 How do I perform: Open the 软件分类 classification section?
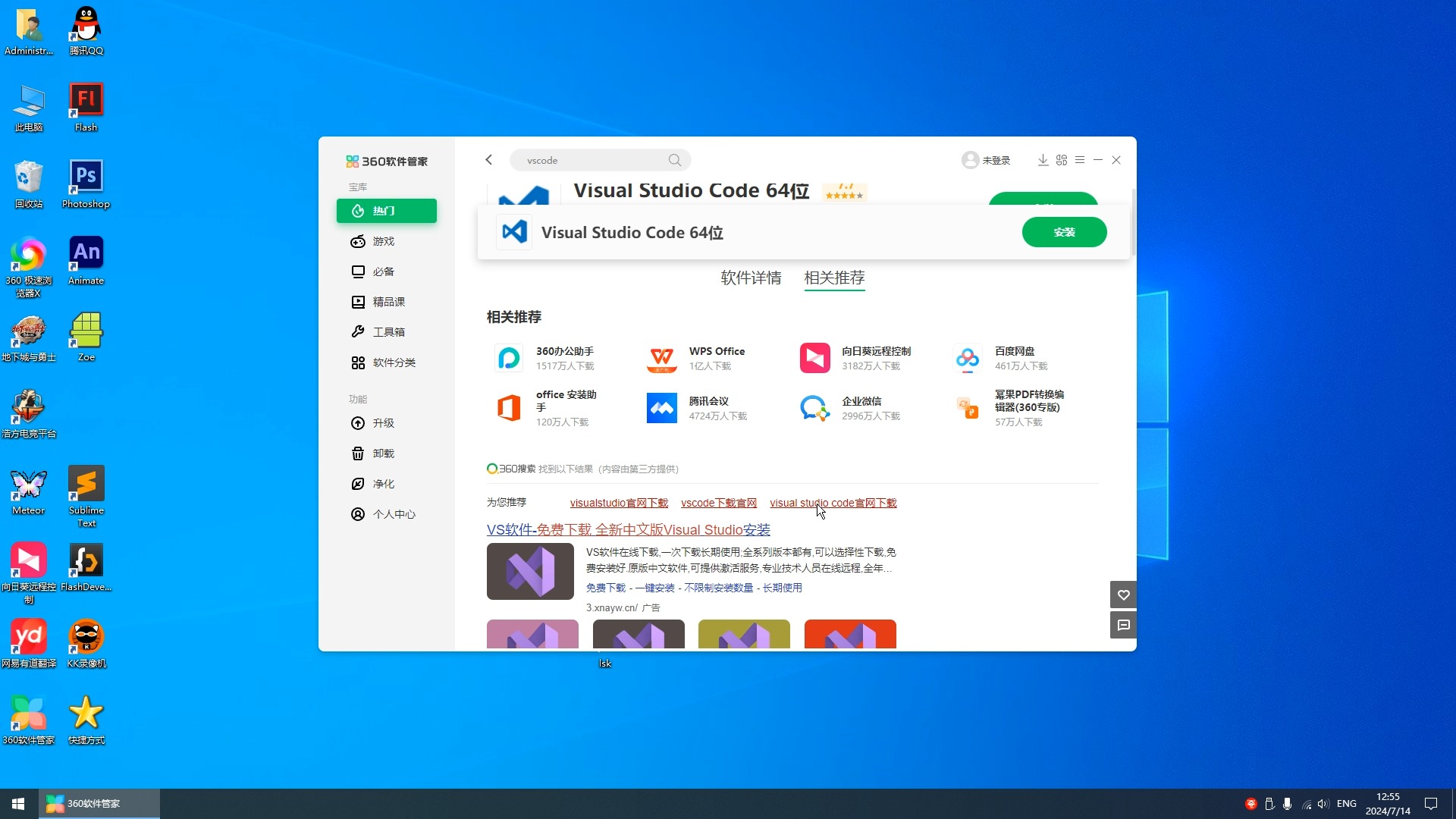(x=393, y=362)
